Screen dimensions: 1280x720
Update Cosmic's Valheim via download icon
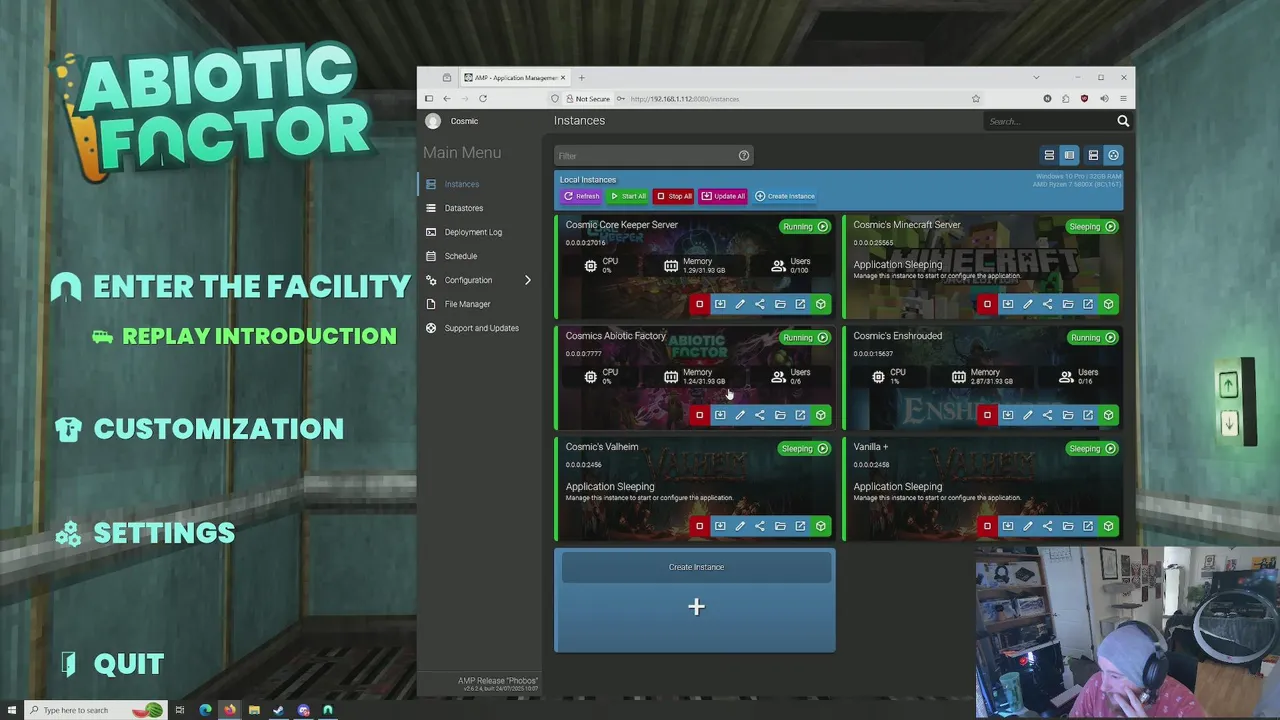coord(719,526)
